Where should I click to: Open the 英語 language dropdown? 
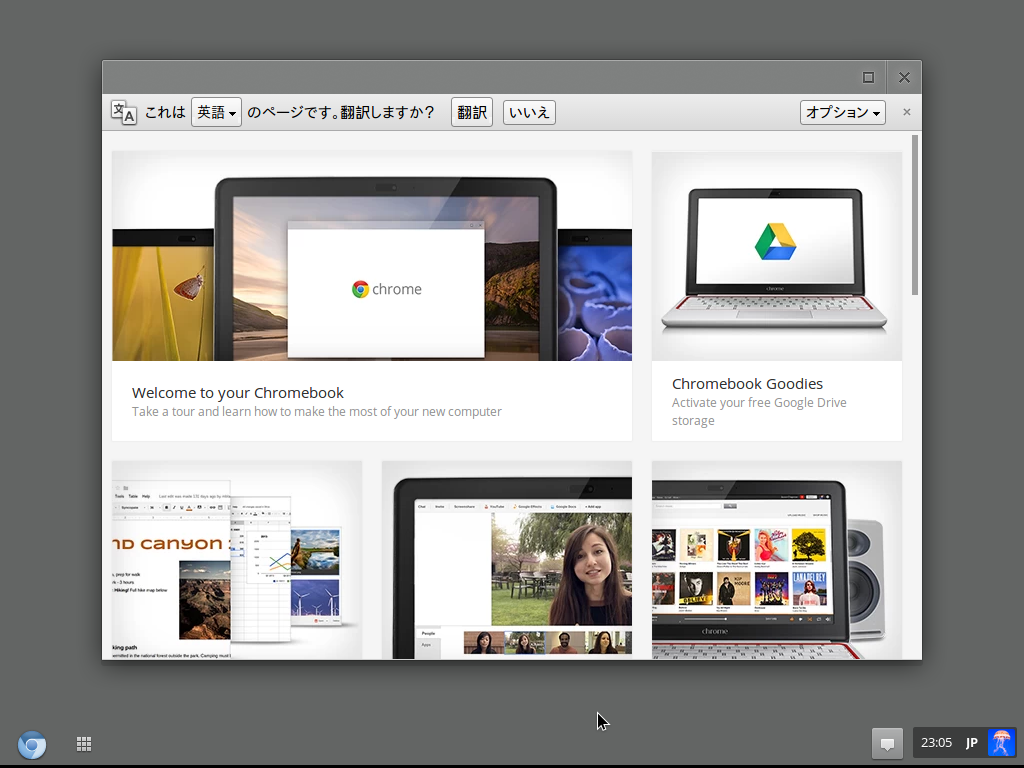coord(216,112)
